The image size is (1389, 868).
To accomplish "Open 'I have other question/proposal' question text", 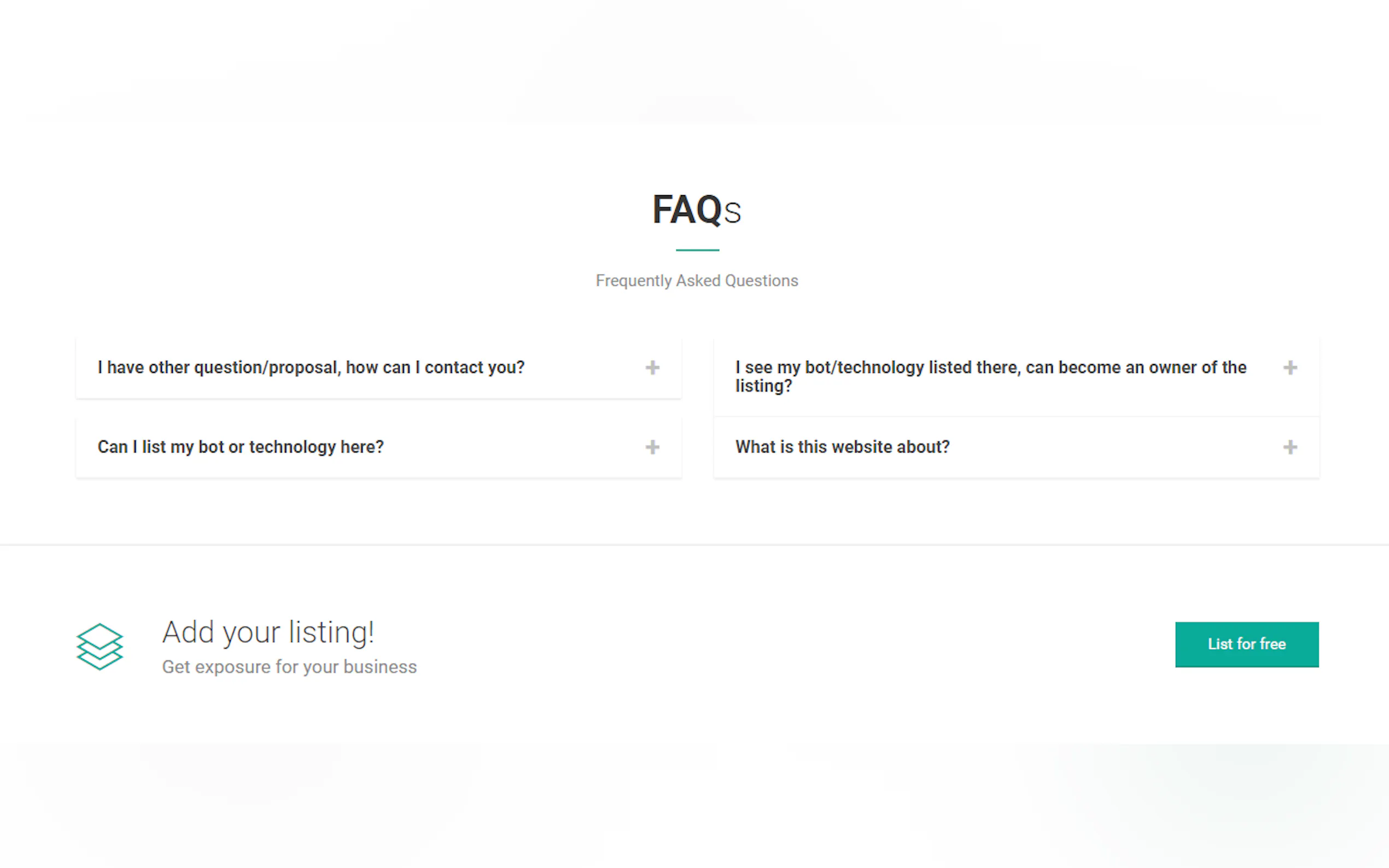I will tap(311, 367).
